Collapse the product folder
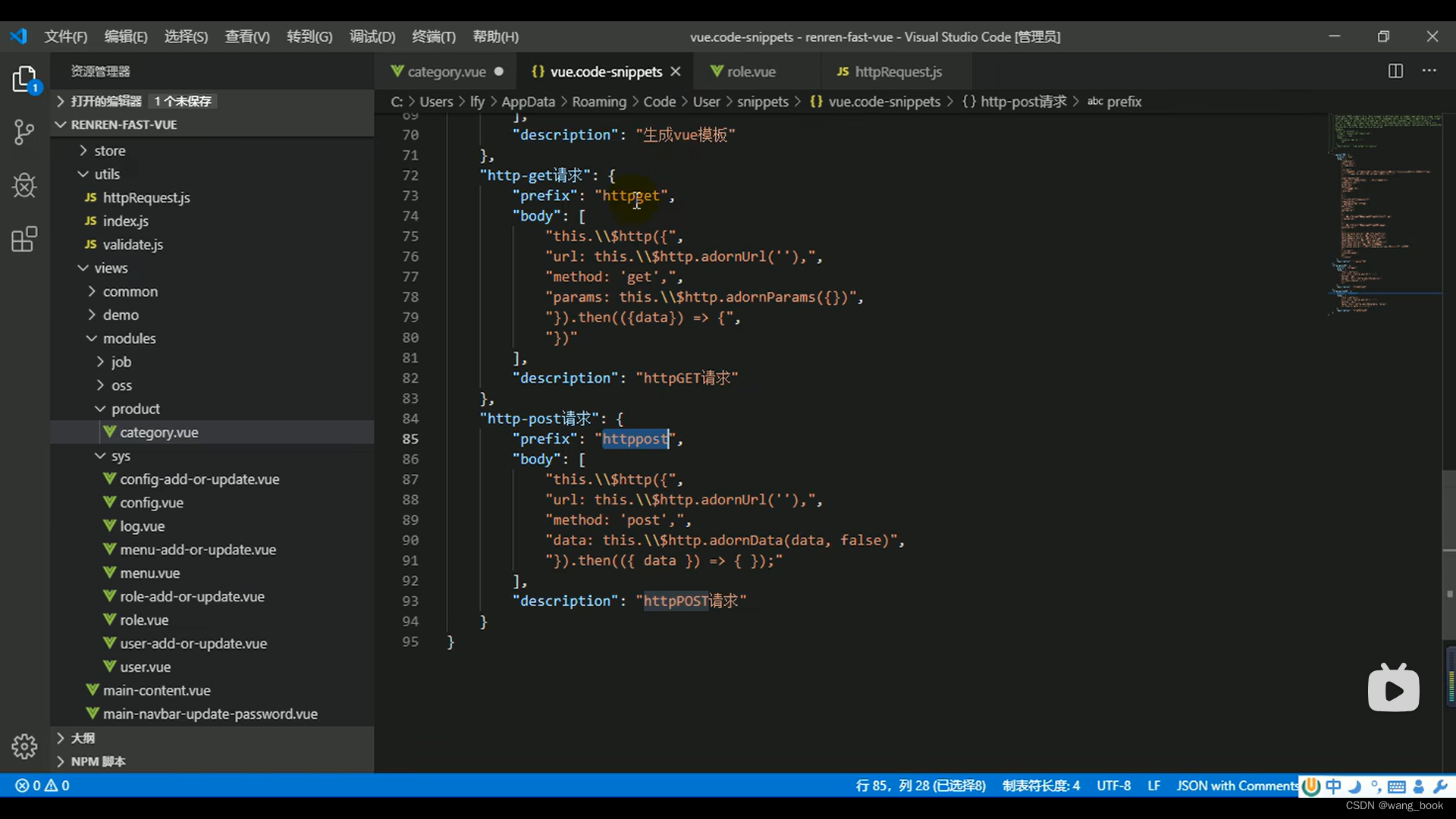The image size is (1456, 819). (136, 409)
